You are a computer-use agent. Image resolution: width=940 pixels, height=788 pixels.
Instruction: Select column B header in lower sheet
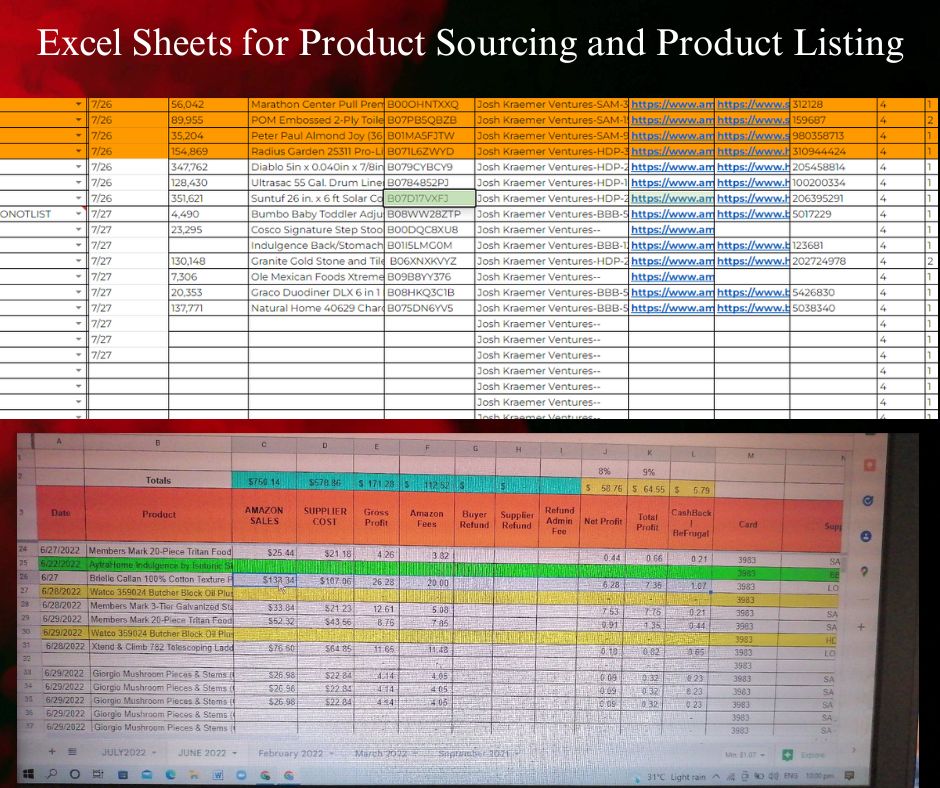pyautogui.click(x=158, y=443)
